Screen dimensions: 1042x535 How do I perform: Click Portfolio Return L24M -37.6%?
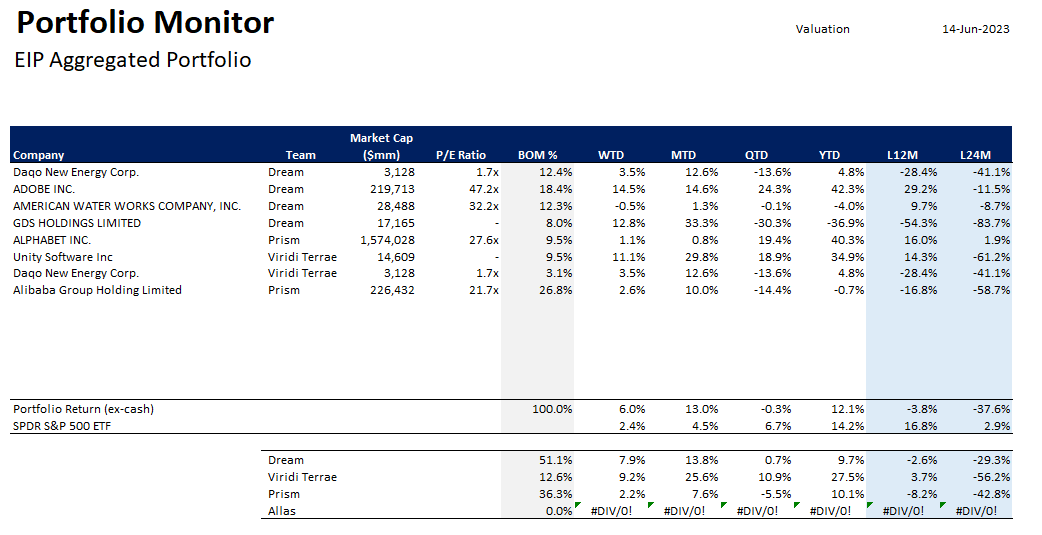[990, 409]
